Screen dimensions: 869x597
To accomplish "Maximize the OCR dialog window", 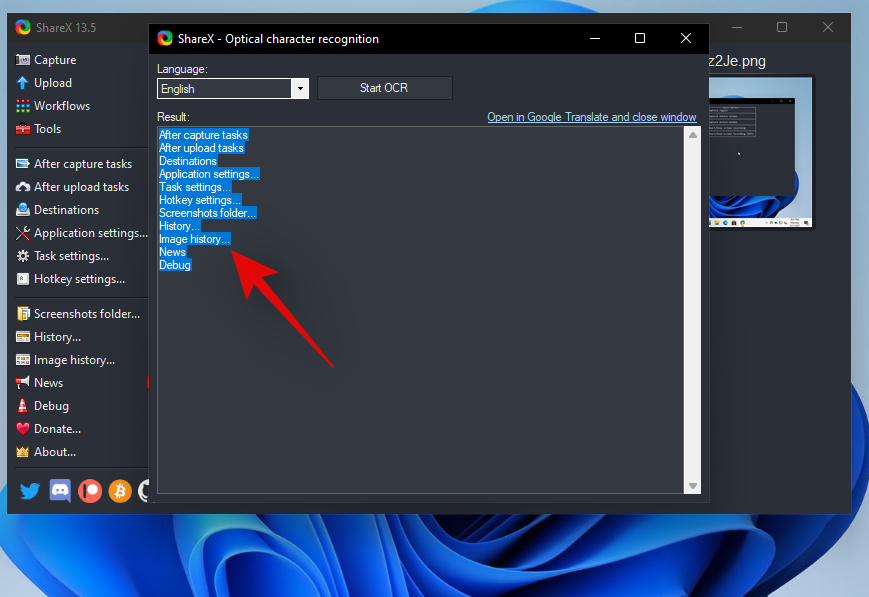I will [x=640, y=38].
